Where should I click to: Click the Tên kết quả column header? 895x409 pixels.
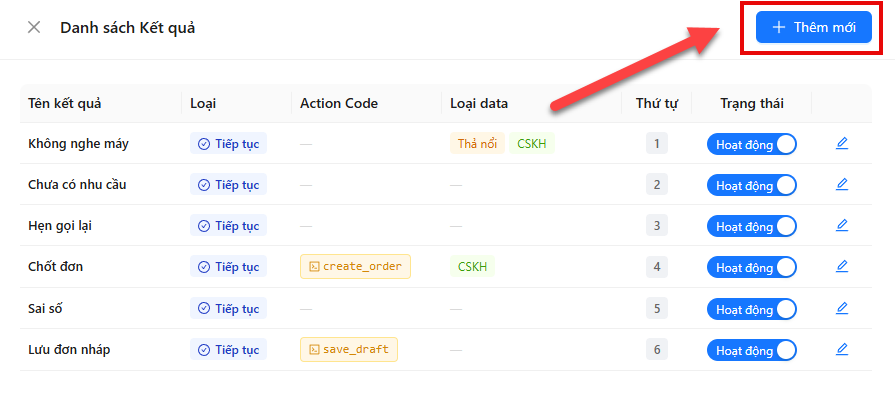click(x=65, y=103)
